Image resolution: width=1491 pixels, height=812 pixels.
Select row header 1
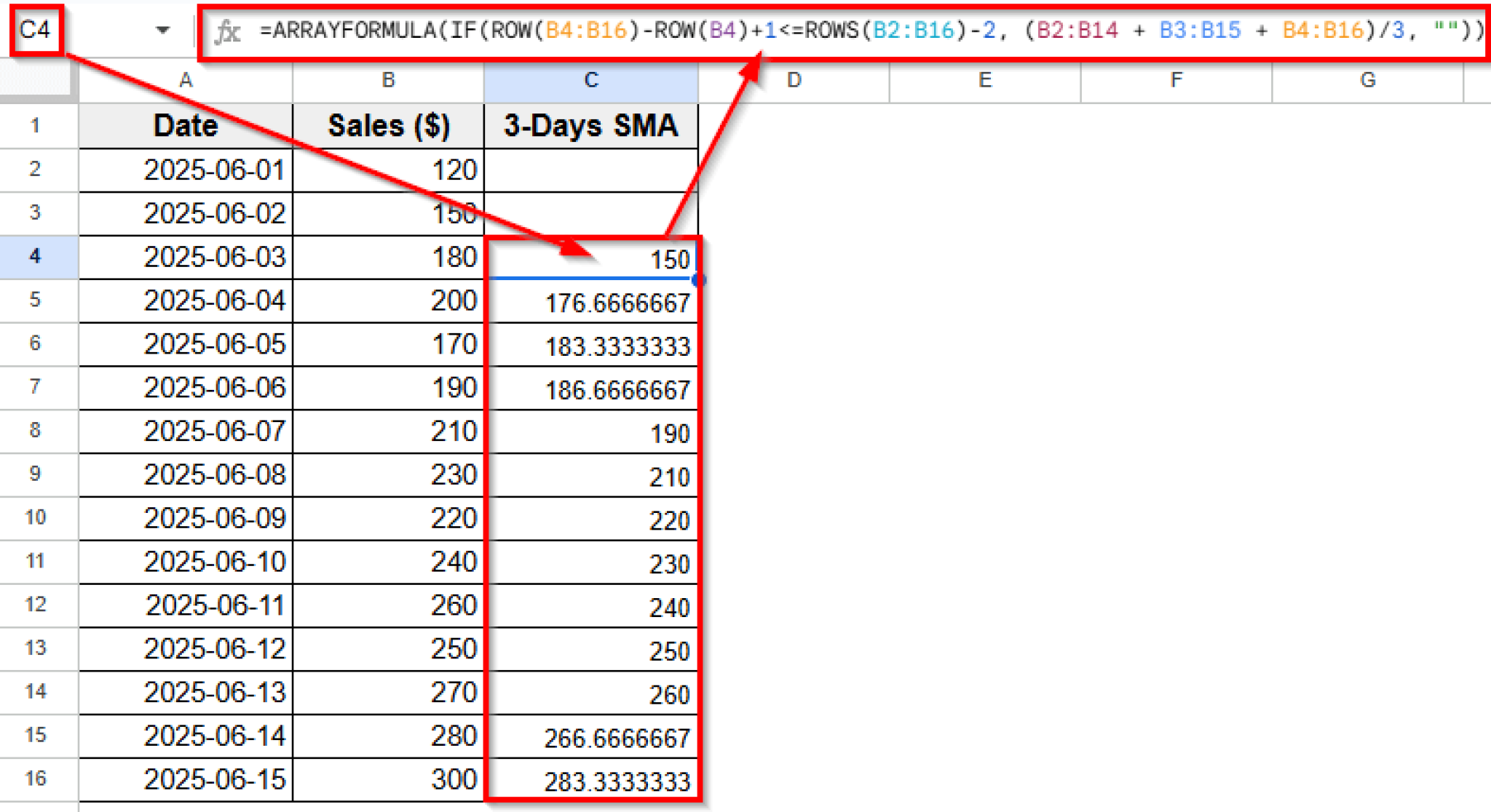tap(38, 125)
